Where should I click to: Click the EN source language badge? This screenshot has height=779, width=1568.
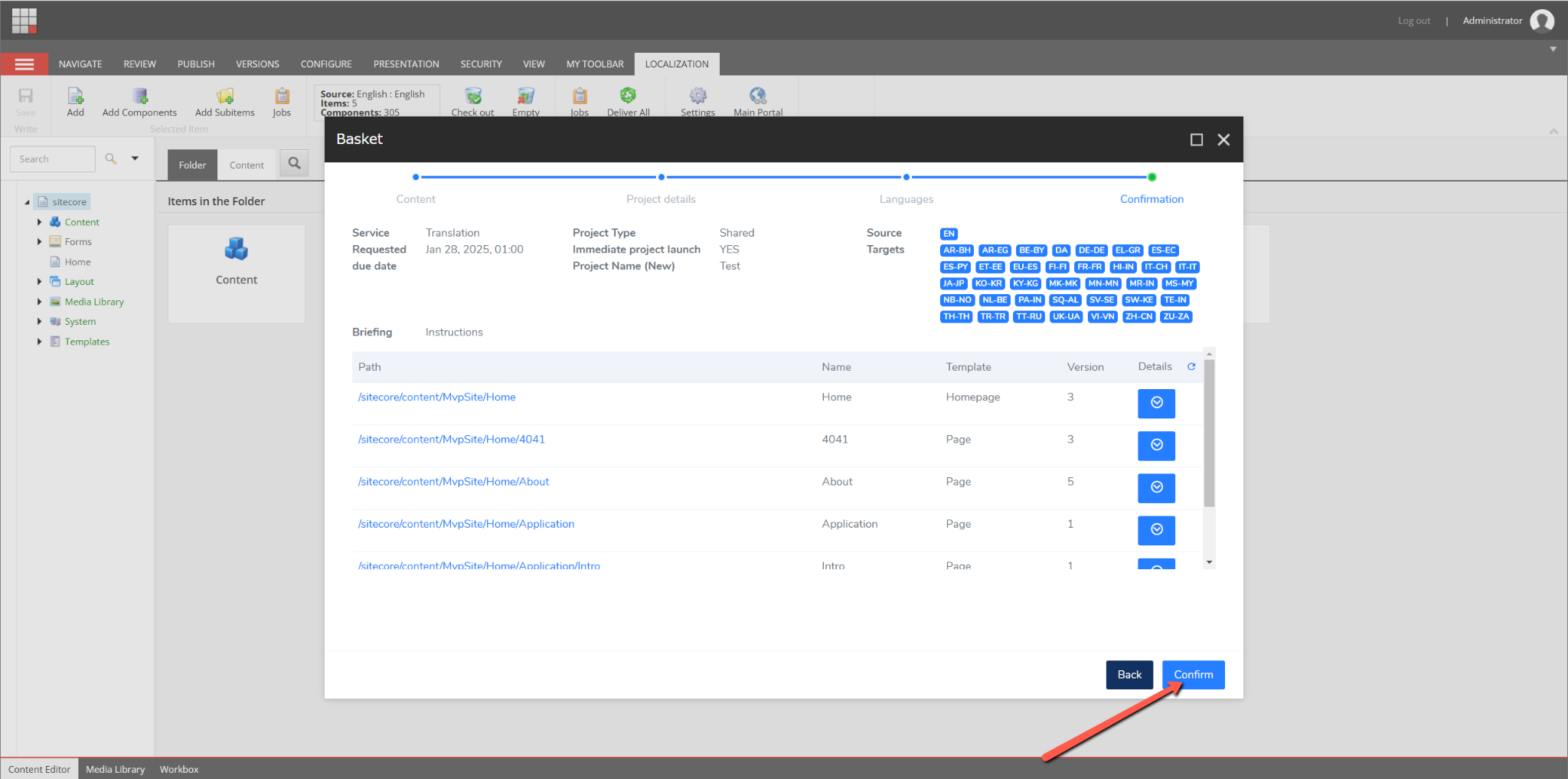coord(949,234)
